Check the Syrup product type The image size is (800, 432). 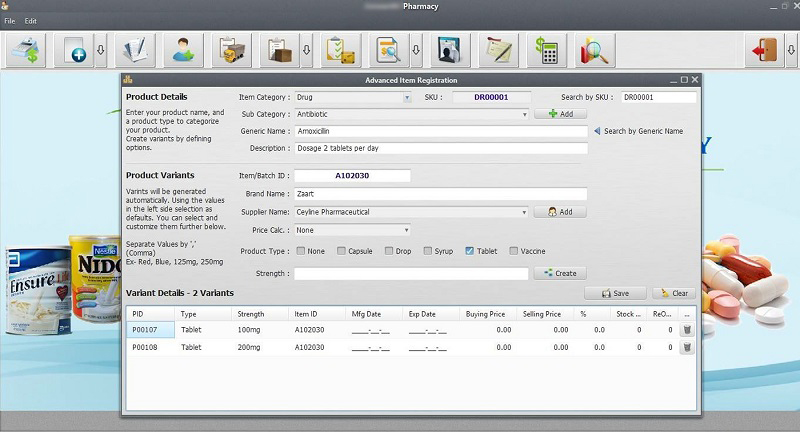[x=428, y=251]
